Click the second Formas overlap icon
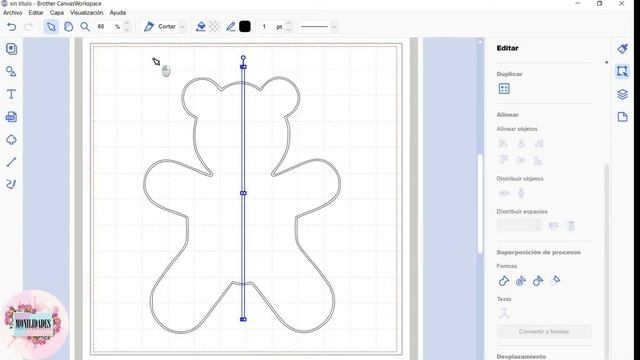This screenshot has height=360, width=640. pos(521,281)
